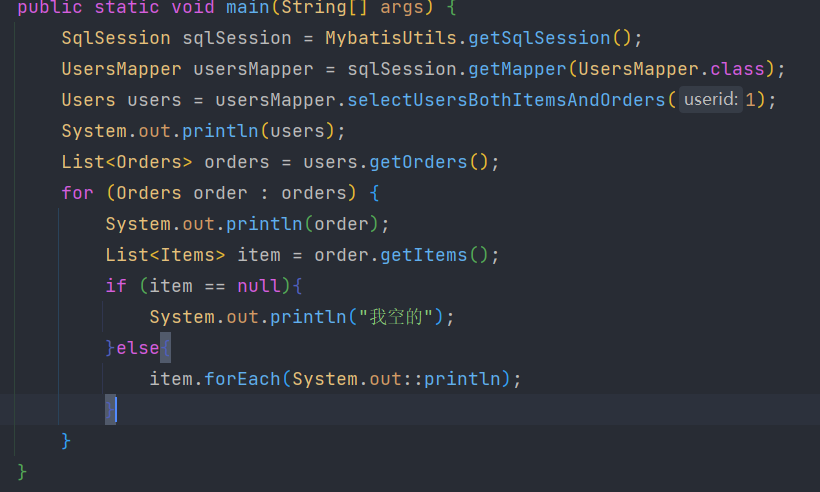Click usersMapper variable declaration name
Viewport: 820px width, 492px height.
point(253,69)
